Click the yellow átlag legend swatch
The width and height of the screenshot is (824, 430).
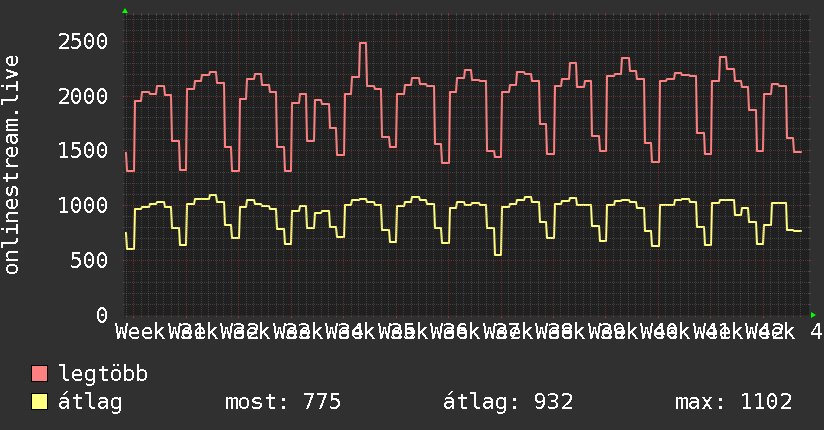(39, 402)
